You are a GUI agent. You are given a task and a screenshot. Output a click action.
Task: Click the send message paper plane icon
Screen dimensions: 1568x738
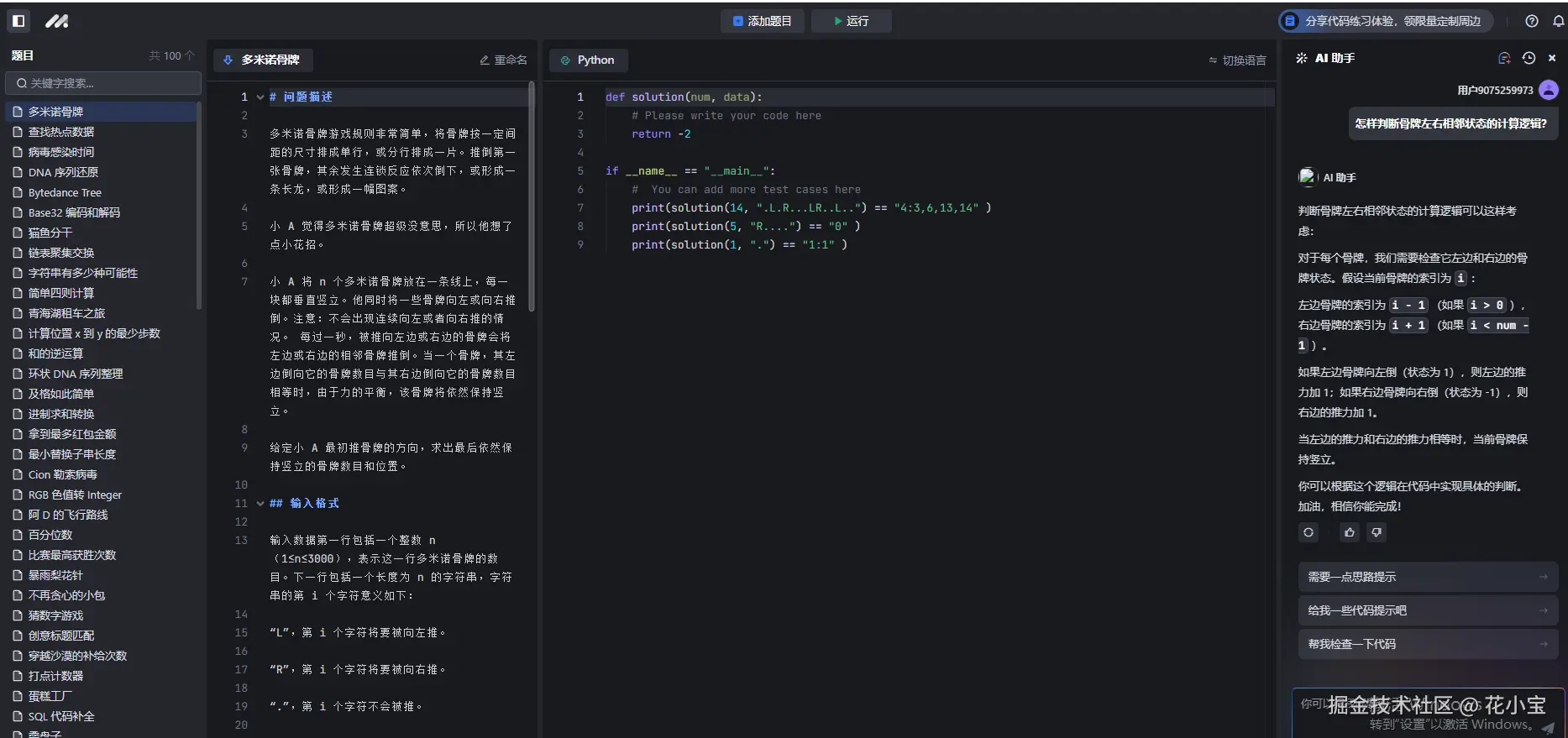pyautogui.click(x=1548, y=728)
